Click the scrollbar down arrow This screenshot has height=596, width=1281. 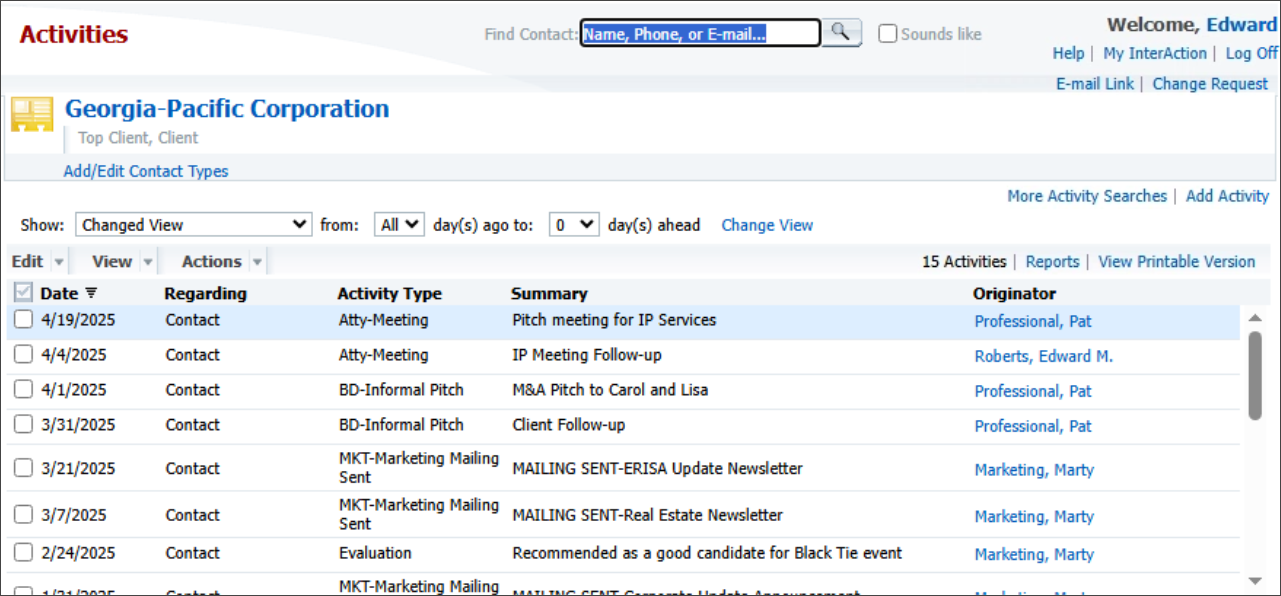click(1255, 581)
